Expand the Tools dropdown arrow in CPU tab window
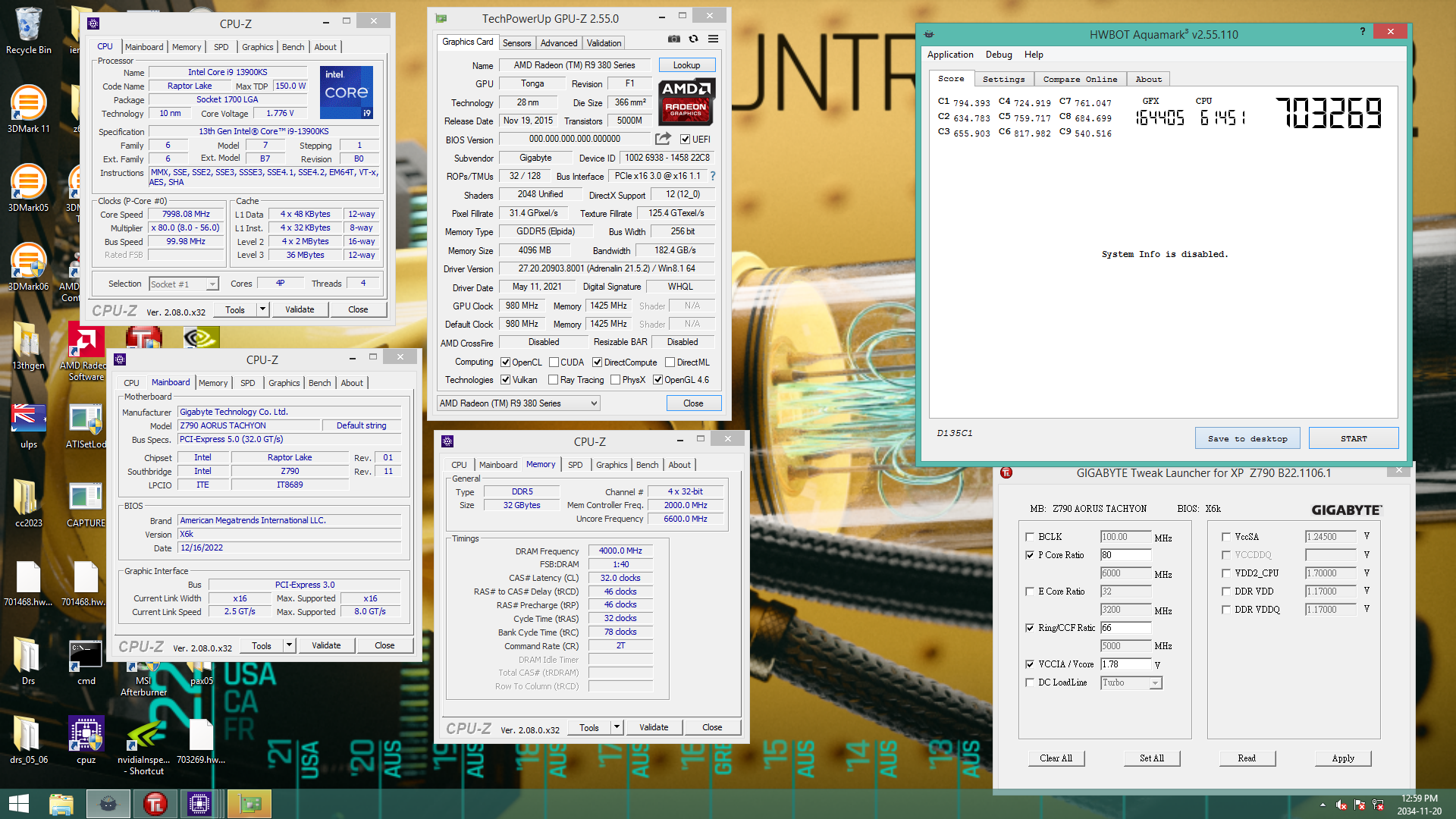1456x819 pixels. 262,309
